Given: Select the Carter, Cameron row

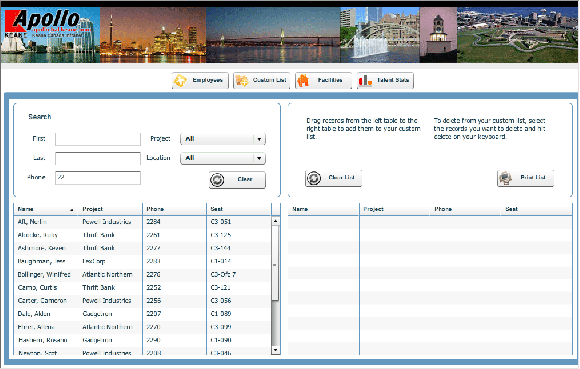Looking at the screenshot, I should (x=142, y=301).
